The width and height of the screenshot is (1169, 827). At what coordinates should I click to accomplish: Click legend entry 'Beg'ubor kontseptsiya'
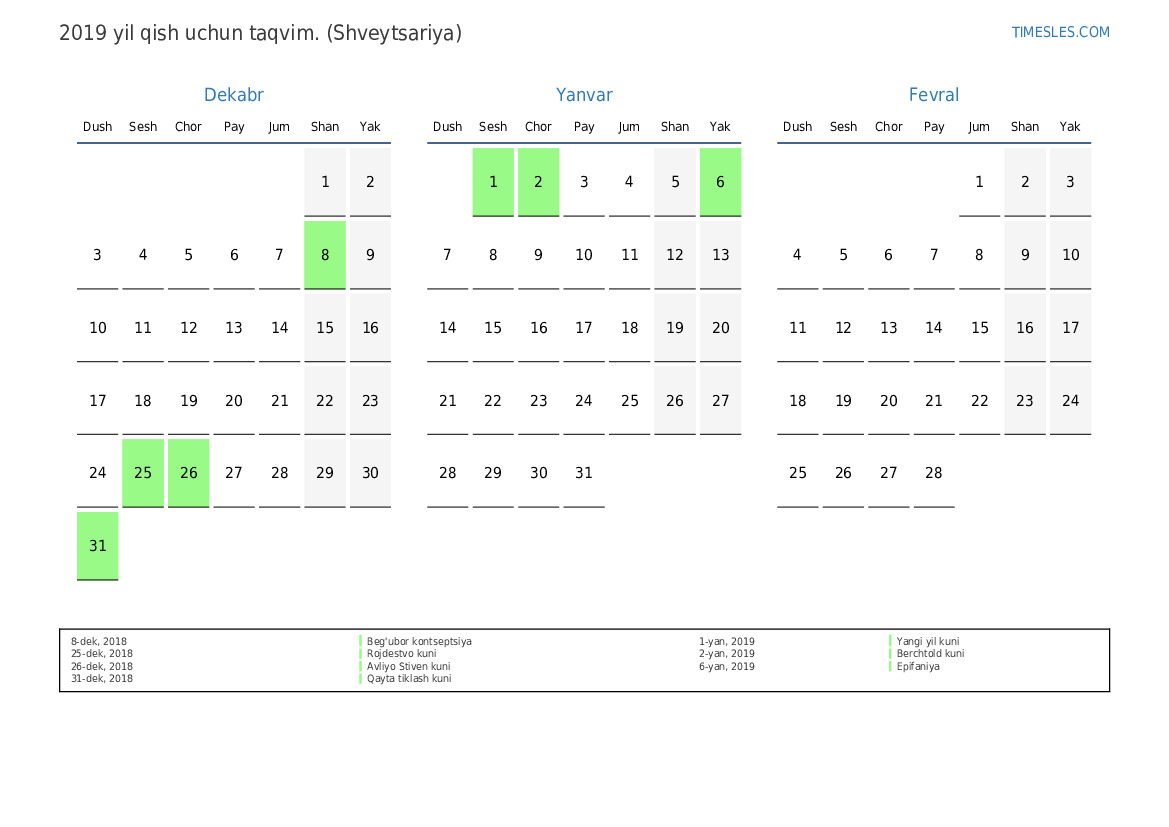tap(419, 641)
